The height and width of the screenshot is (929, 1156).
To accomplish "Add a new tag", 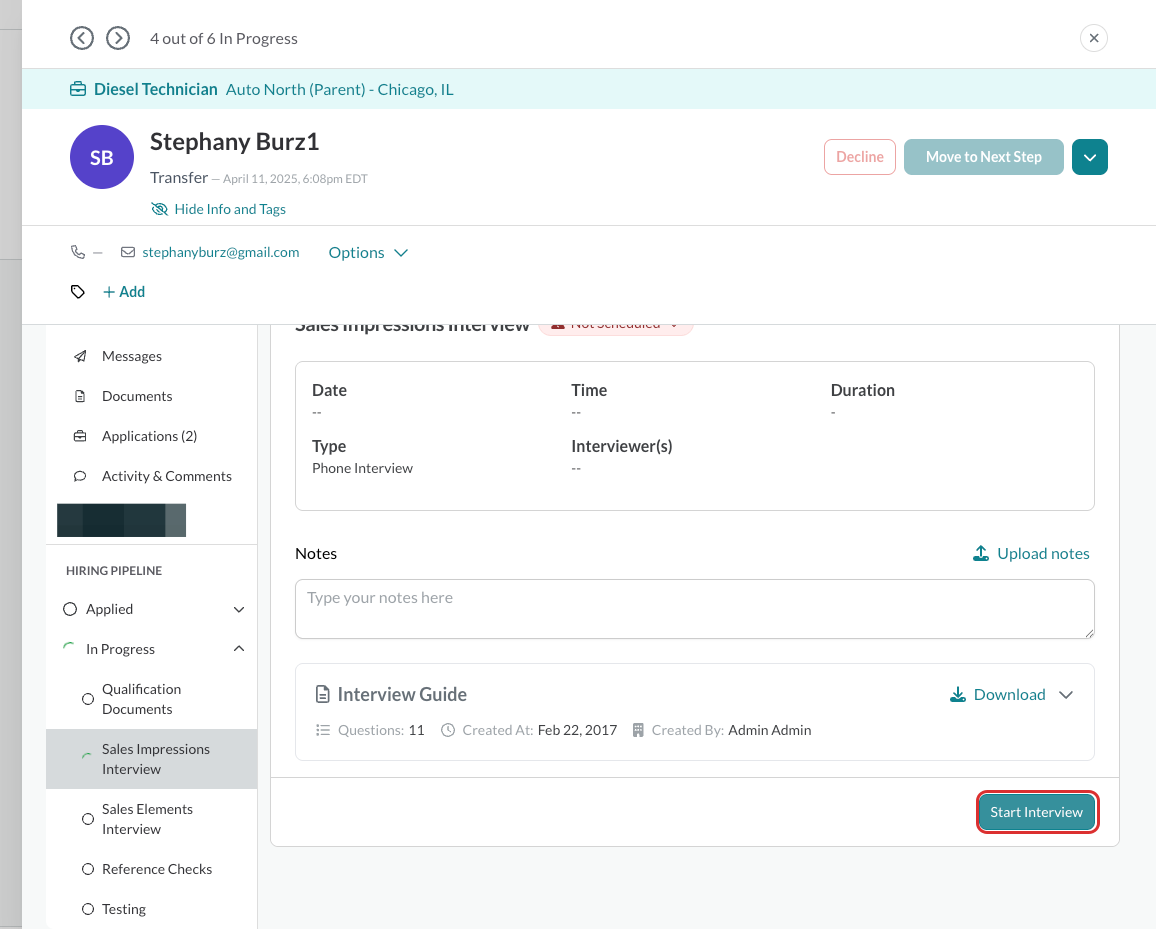I will click(x=124, y=292).
